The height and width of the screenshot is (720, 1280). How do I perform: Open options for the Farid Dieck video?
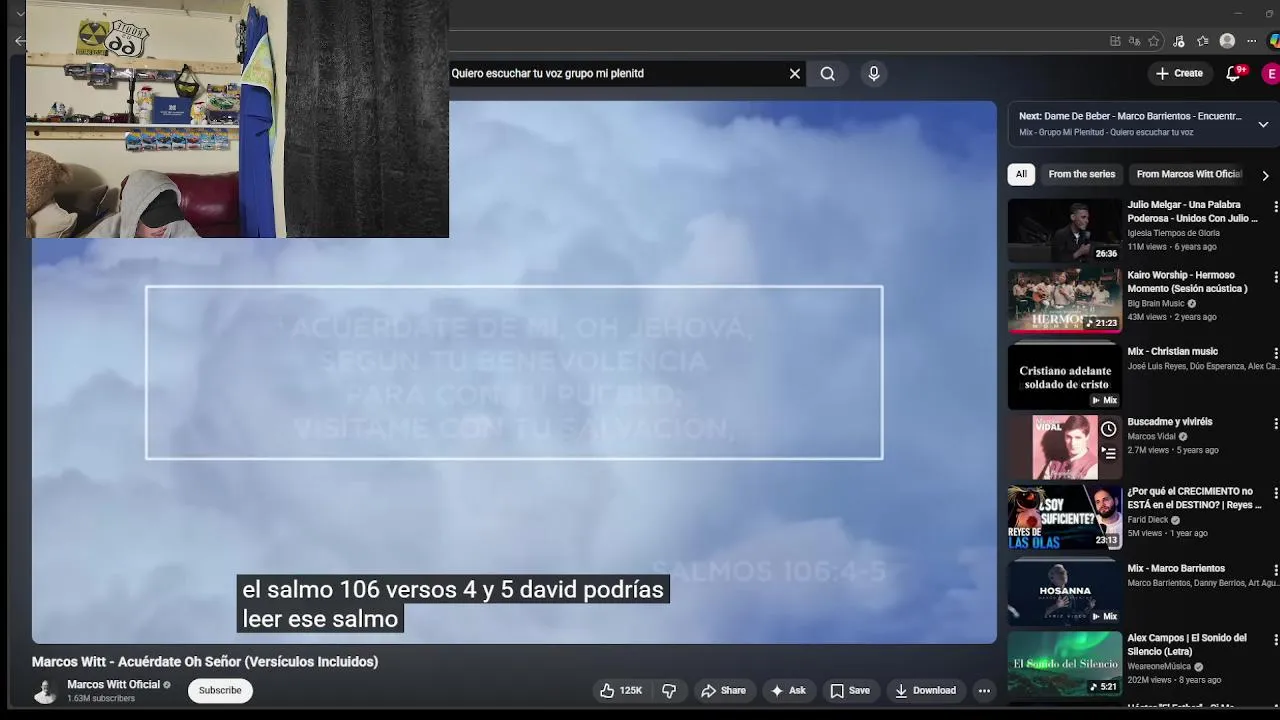coord(1275,493)
